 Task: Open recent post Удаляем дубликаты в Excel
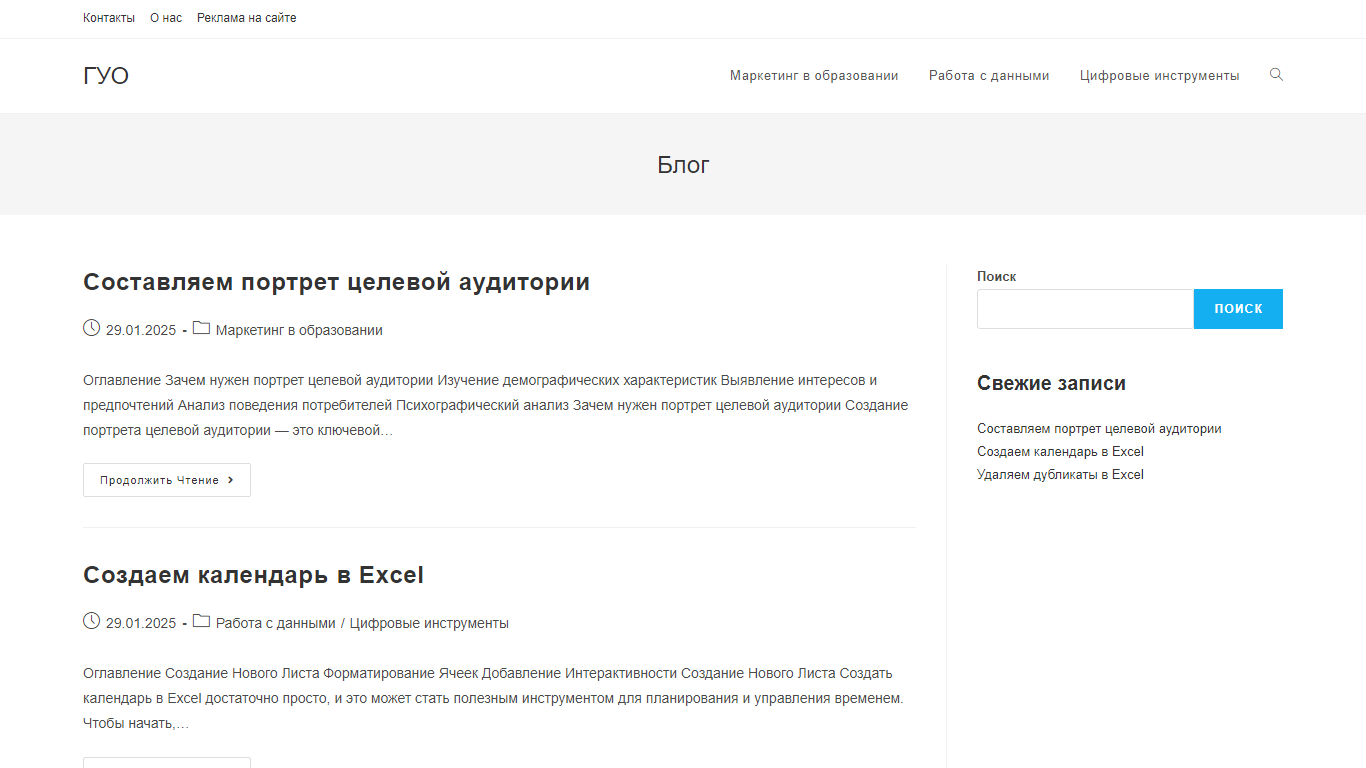click(1060, 475)
